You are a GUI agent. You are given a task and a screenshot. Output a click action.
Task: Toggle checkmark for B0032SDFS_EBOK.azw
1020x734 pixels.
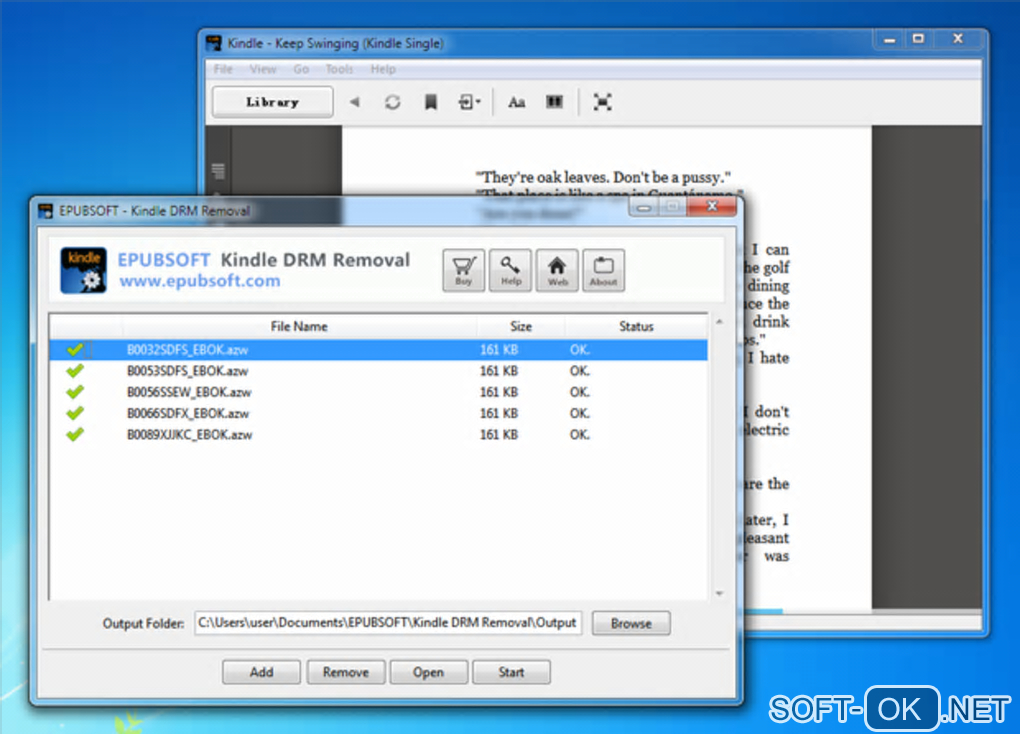[75, 349]
